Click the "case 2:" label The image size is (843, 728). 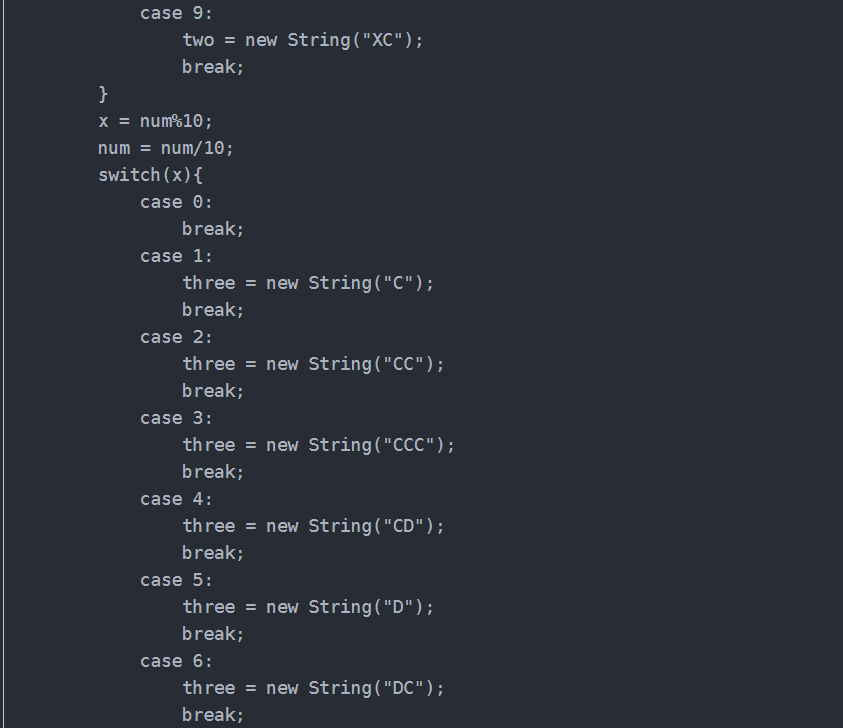(x=176, y=337)
